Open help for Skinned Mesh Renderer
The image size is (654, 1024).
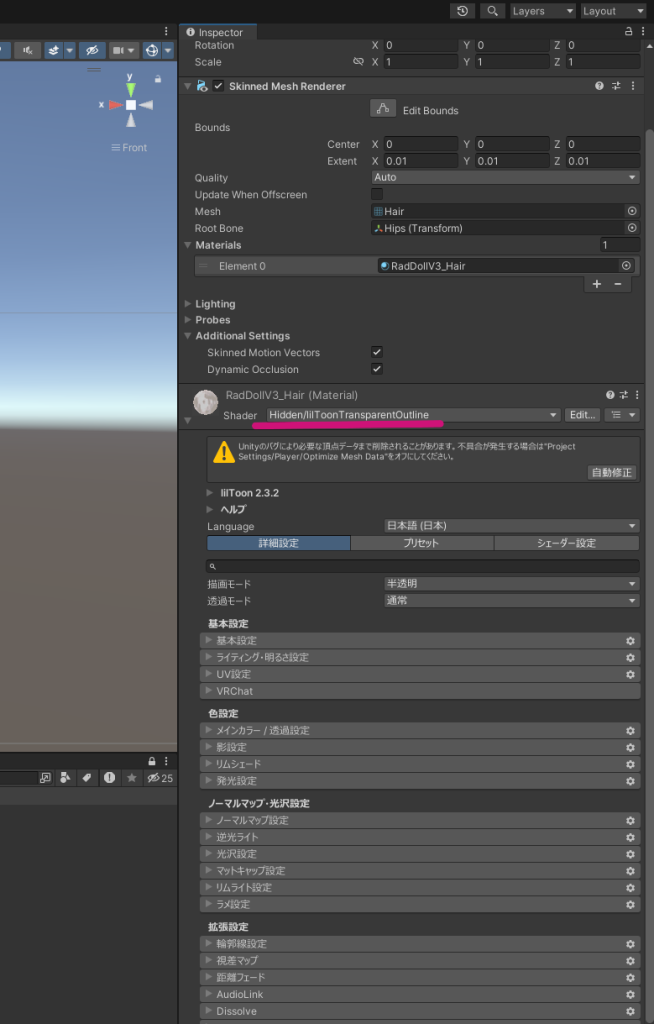coord(599,87)
